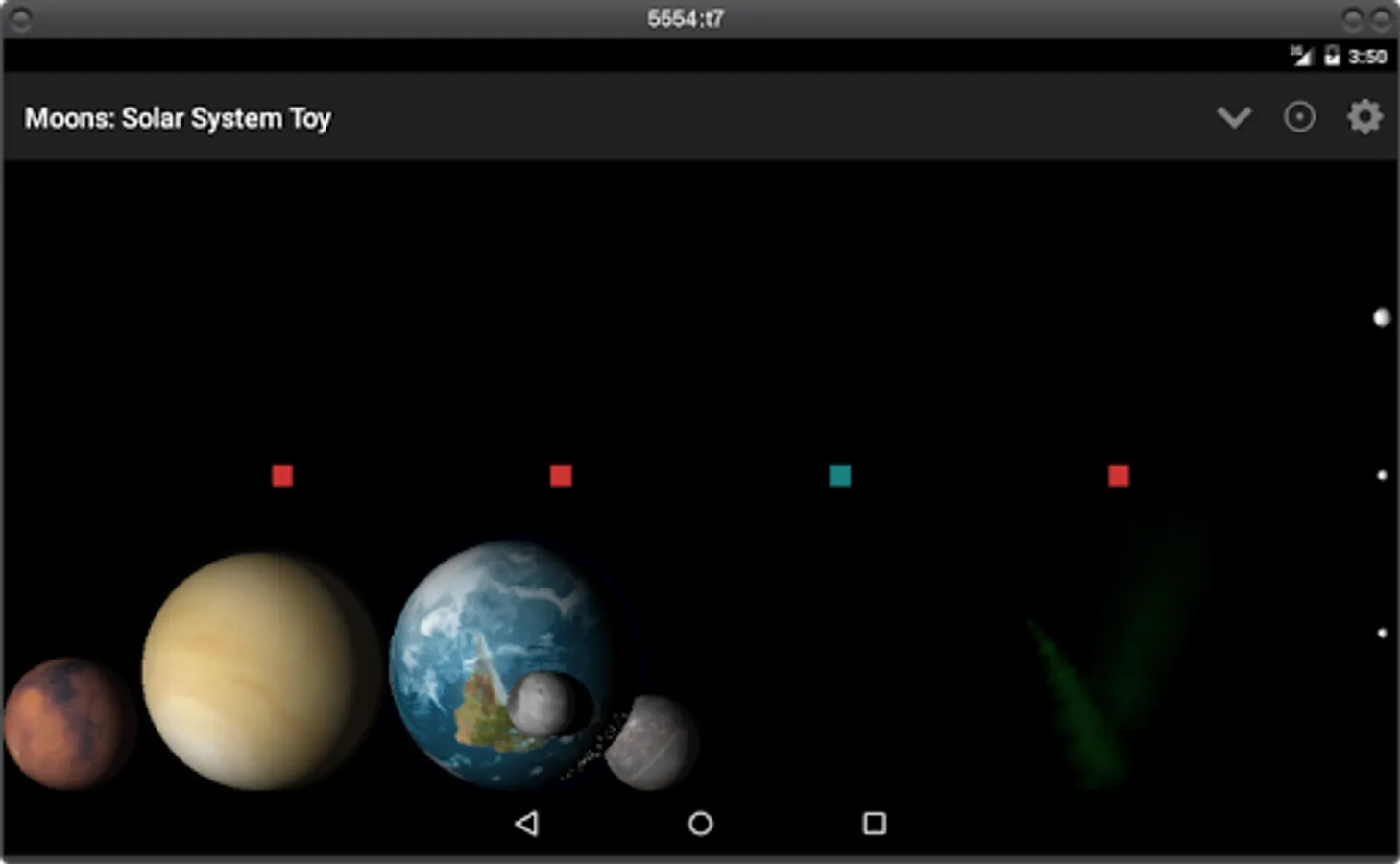Open settings with the gear icon
The height and width of the screenshot is (864, 1400).
(1364, 117)
